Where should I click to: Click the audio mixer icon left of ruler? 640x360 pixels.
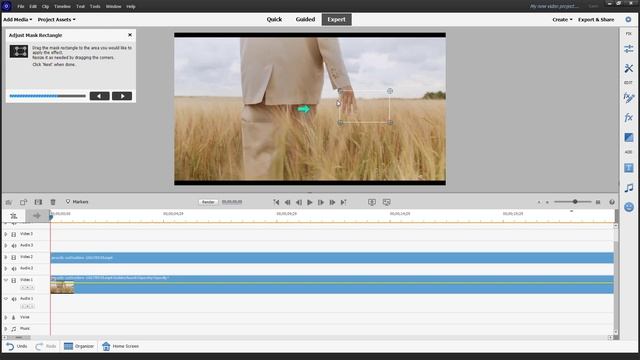13,216
